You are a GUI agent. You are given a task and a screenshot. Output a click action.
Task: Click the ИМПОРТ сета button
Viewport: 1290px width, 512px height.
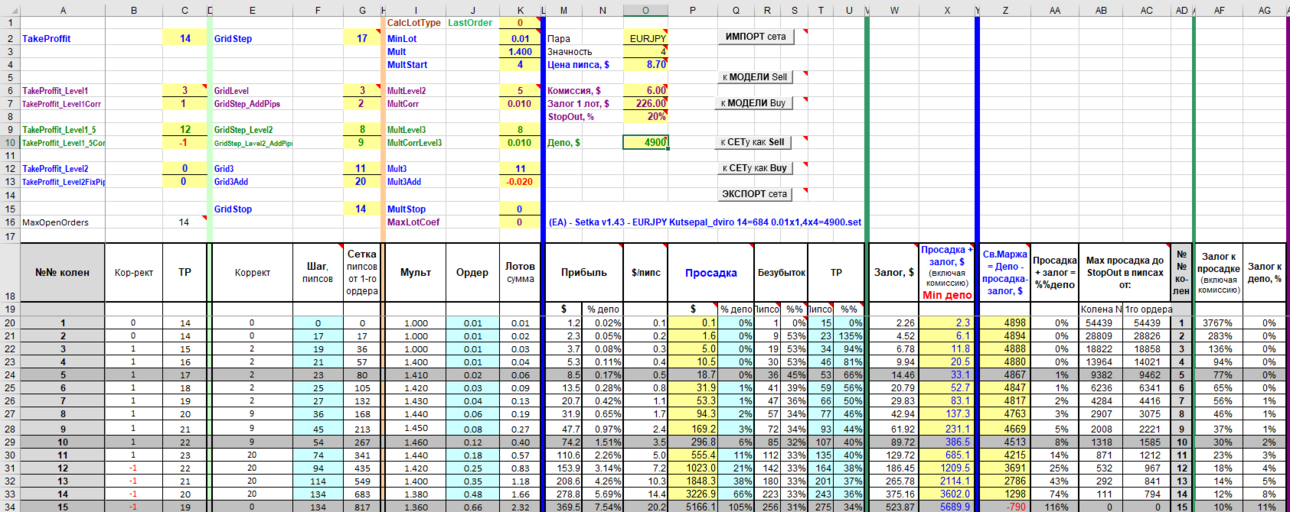pyautogui.click(x=757, y=37)
